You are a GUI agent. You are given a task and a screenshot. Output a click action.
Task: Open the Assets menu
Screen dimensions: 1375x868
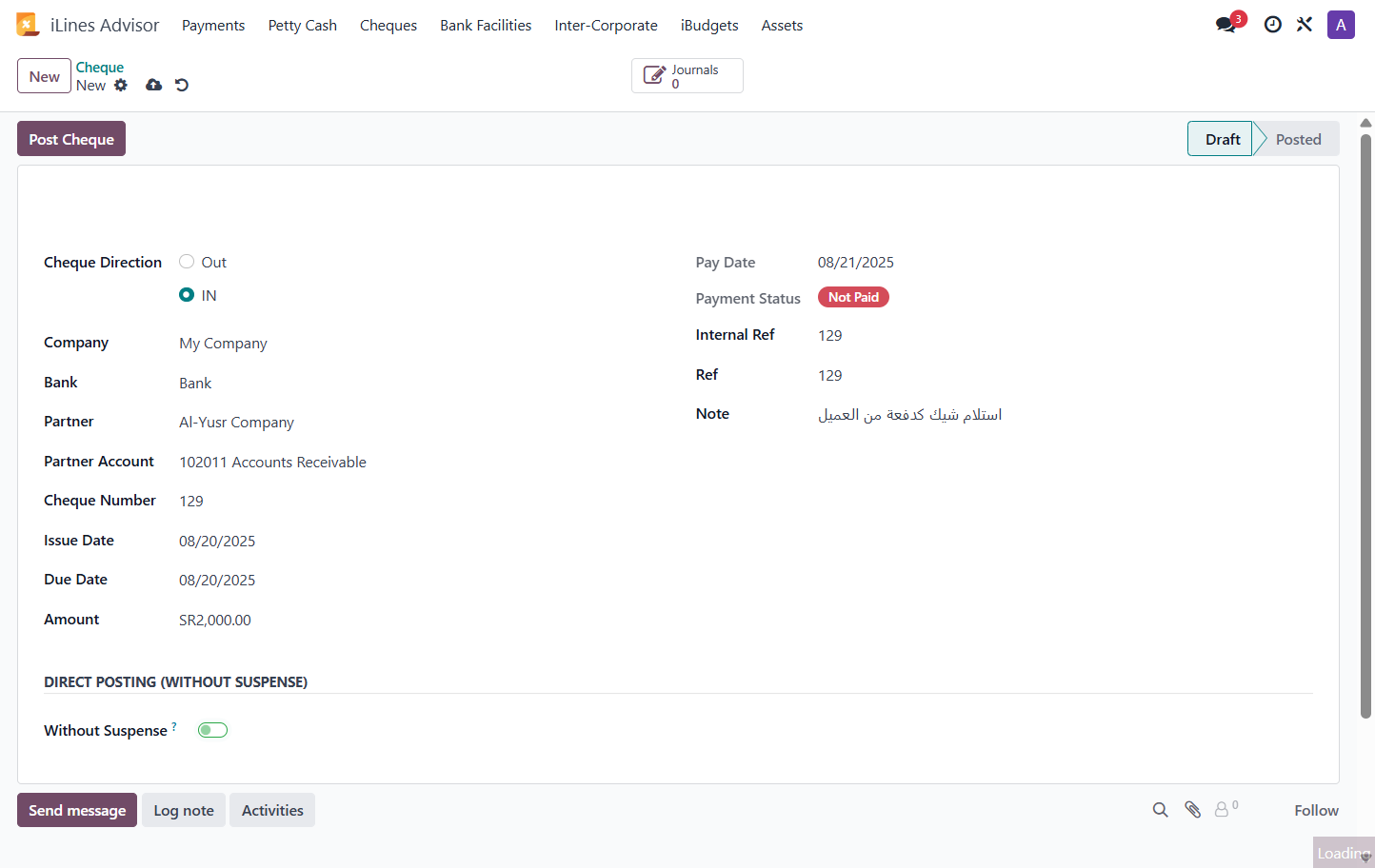click(782, 26)
